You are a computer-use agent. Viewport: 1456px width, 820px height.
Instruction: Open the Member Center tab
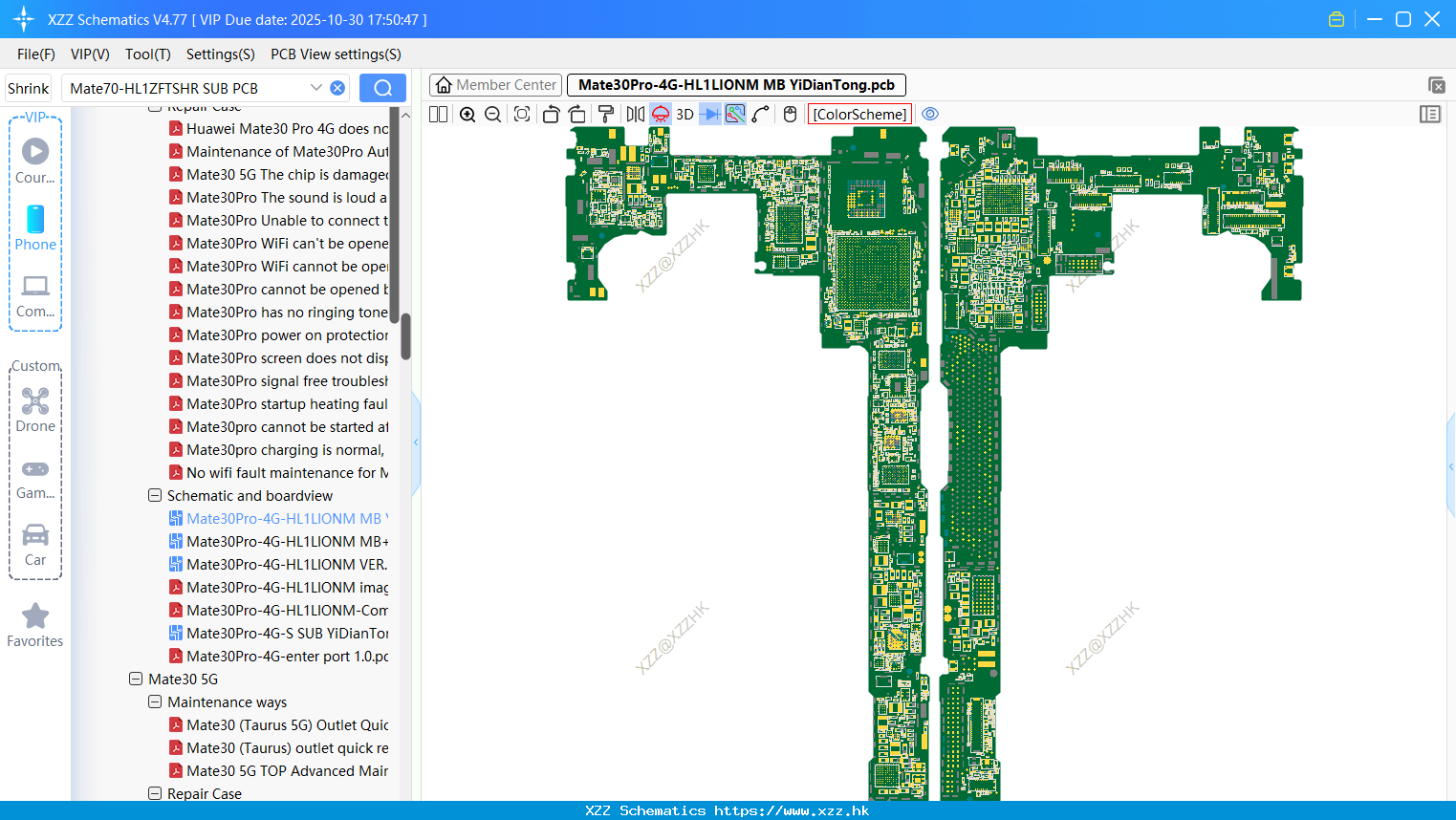pos(495,85)
